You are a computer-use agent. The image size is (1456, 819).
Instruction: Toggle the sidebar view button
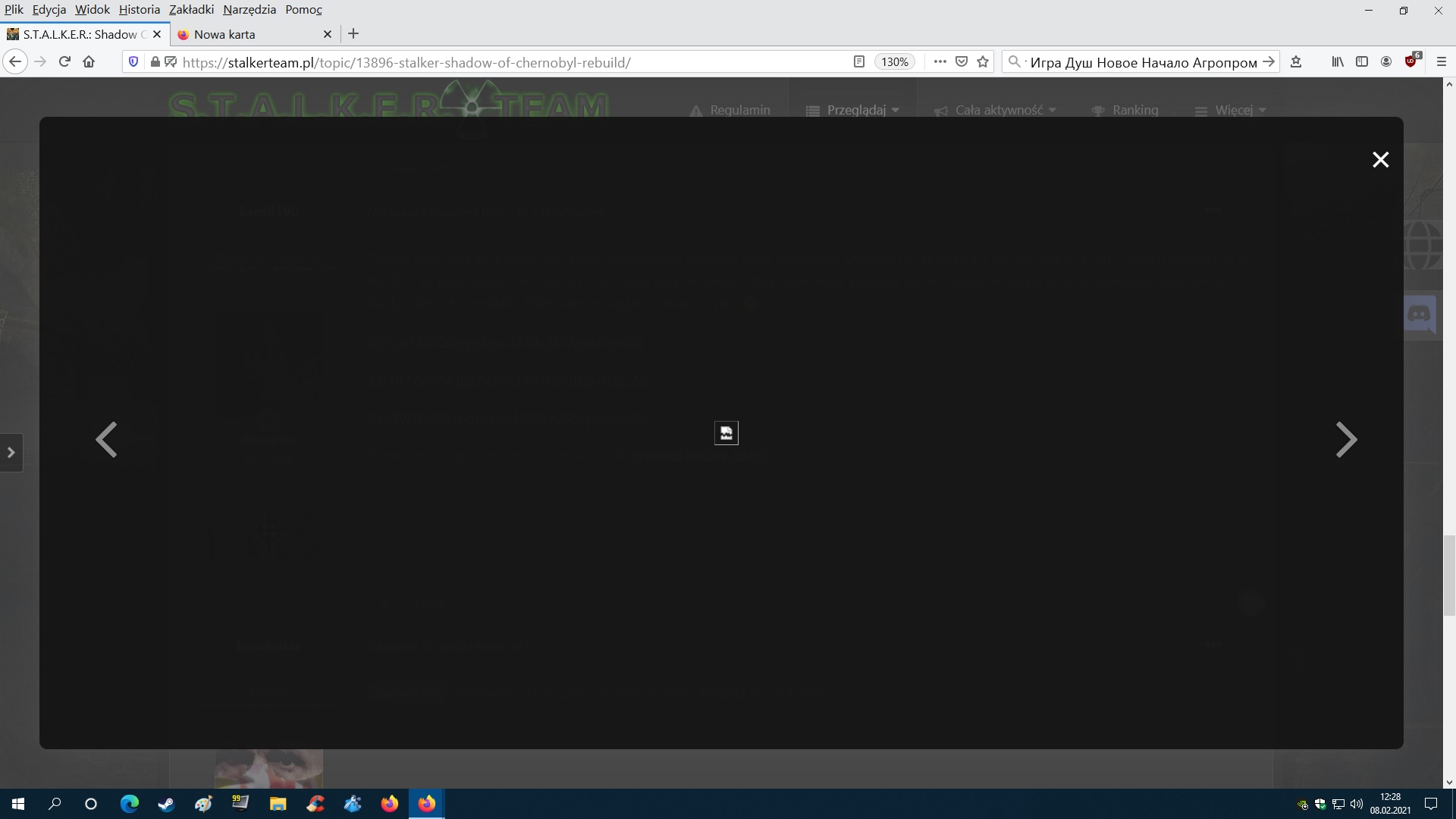pos(1361,62)
